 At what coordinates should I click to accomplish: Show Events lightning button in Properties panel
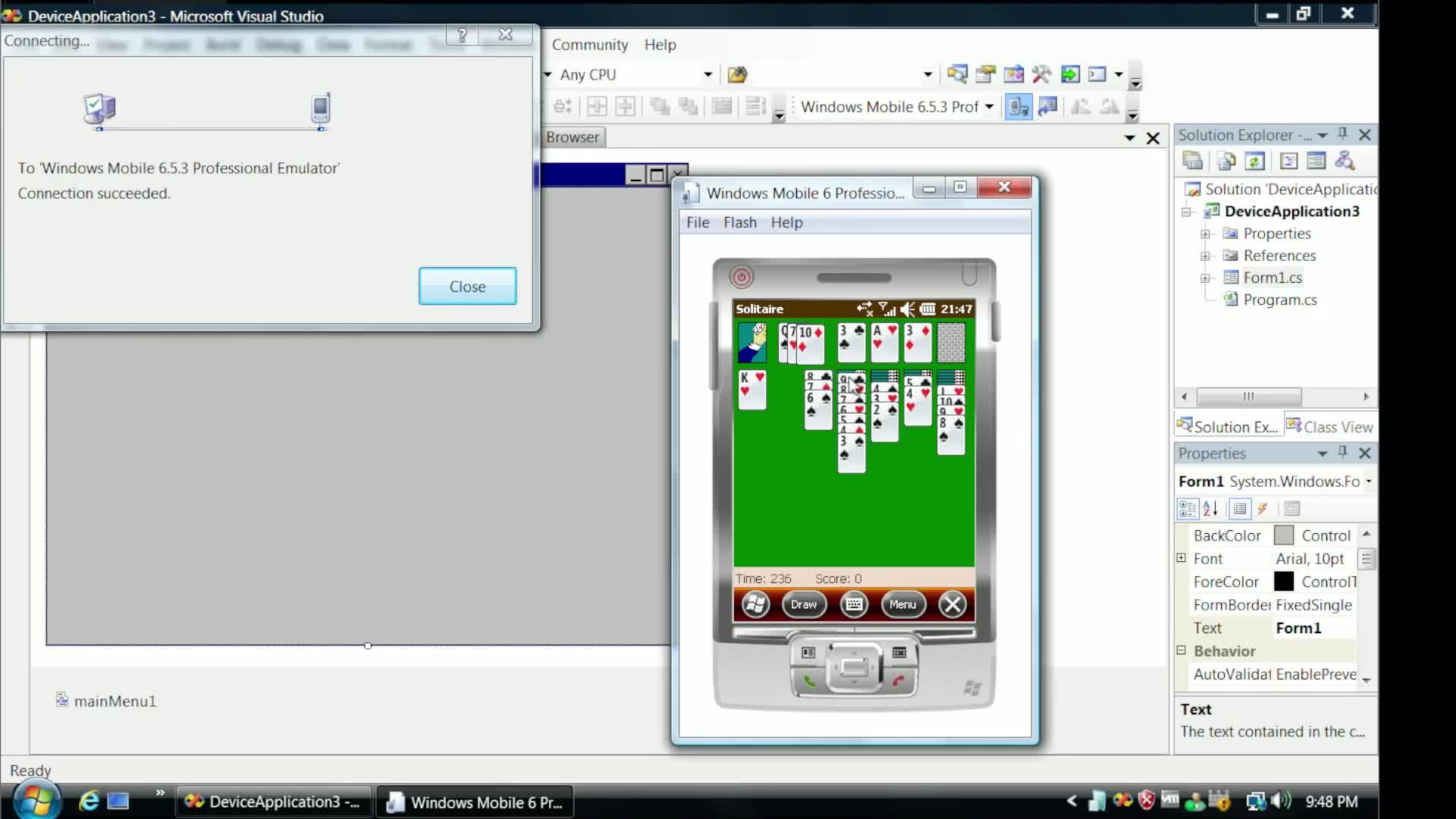(1263, 509)
